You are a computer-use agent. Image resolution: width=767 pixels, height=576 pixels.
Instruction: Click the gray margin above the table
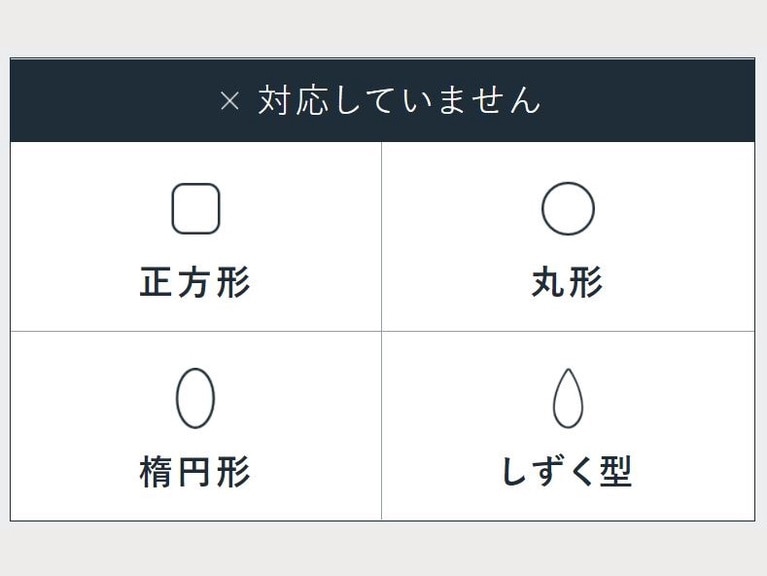coord(383,28)
